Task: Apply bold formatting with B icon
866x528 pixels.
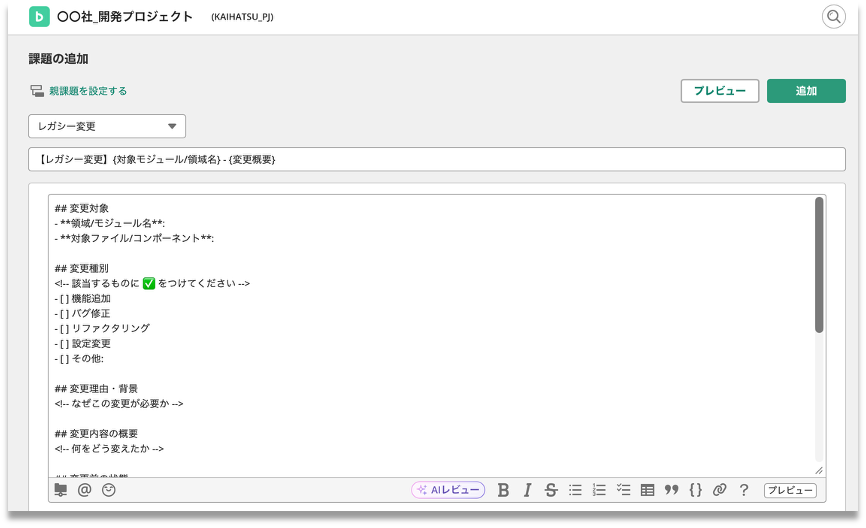Action: [503, 490]
